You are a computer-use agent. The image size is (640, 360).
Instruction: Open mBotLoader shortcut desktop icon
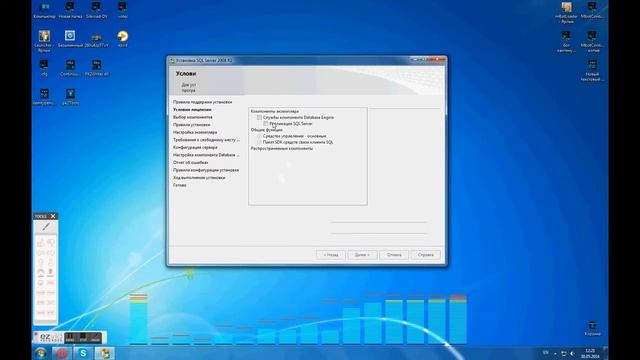point(566,12)
